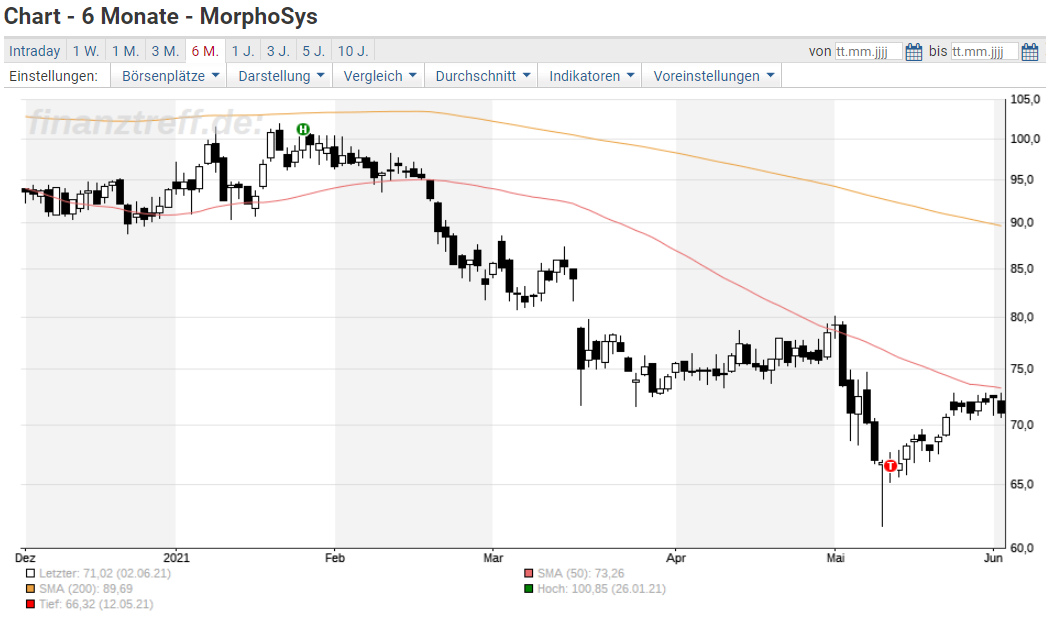Click the pink SMA (50) legend swatch
Screen dimensions: 1046x620
click(529, 573)
